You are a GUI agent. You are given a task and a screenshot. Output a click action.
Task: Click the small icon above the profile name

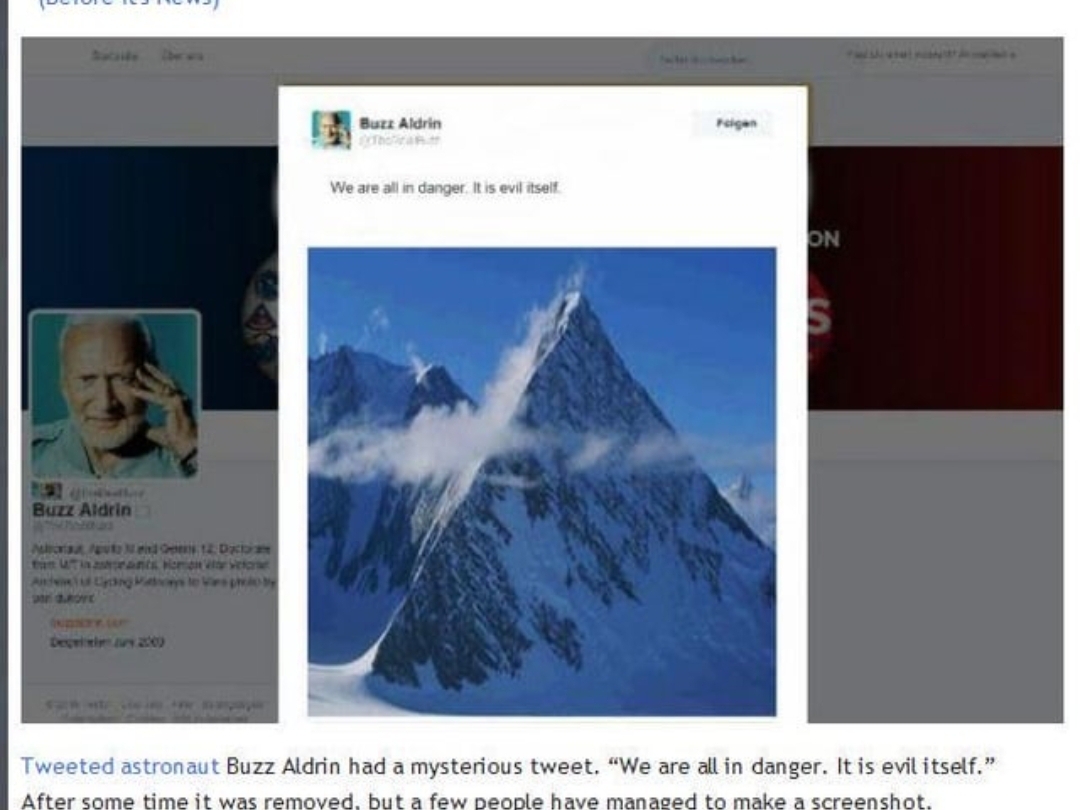[47, 491]
